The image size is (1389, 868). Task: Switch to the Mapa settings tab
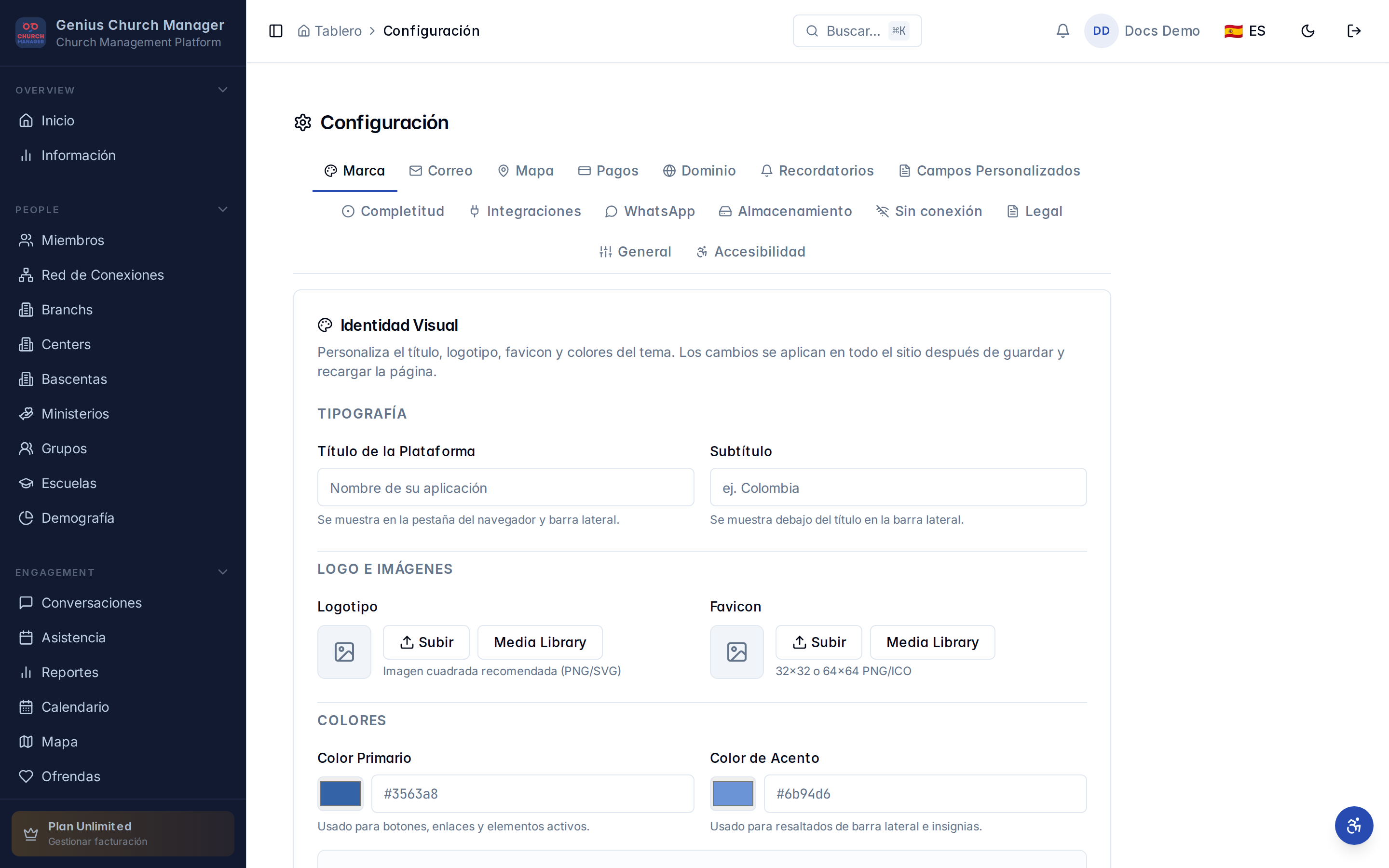pyautogui.click(x=525, y=171)
